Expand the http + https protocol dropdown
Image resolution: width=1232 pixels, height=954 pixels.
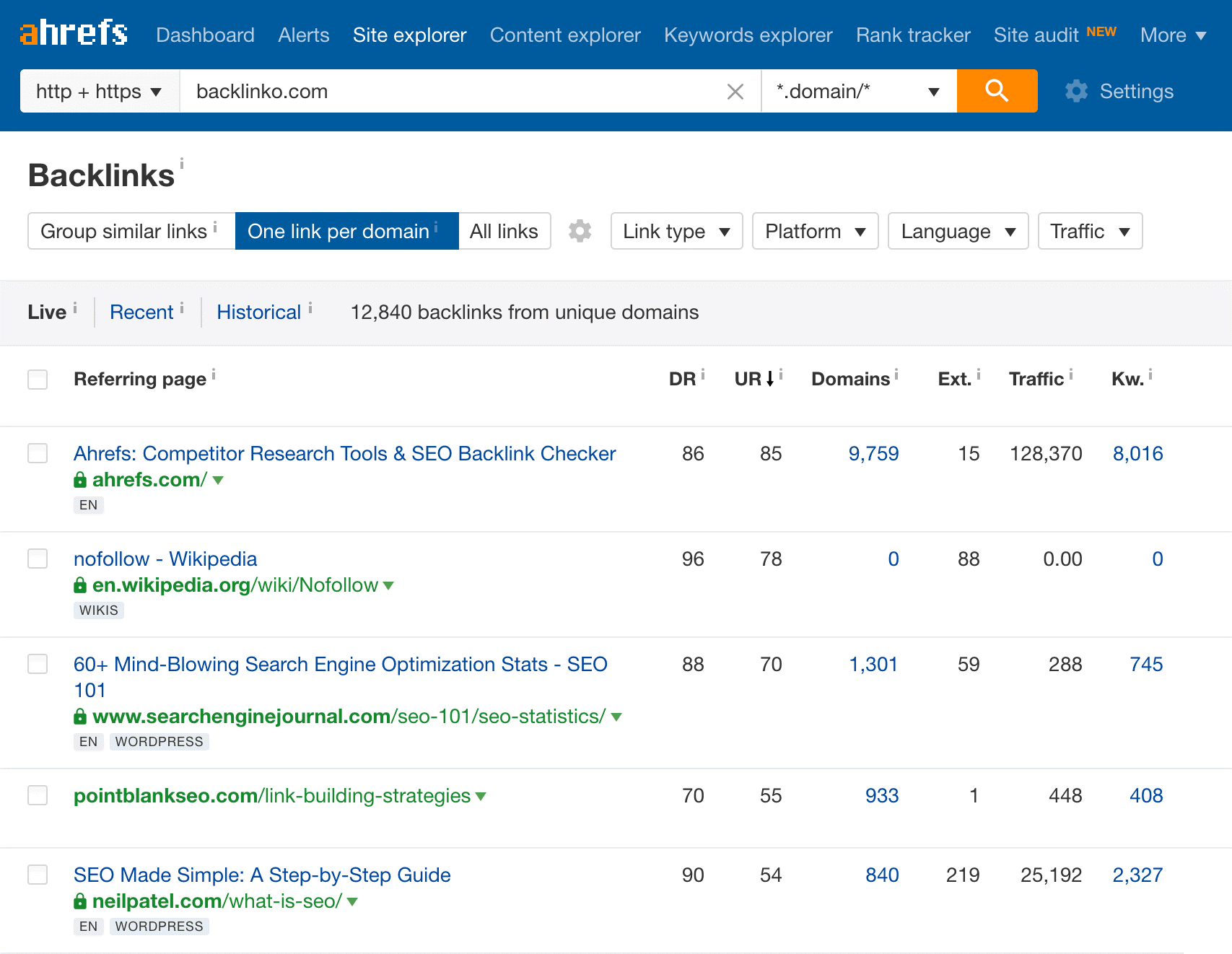tap(99, 92)
